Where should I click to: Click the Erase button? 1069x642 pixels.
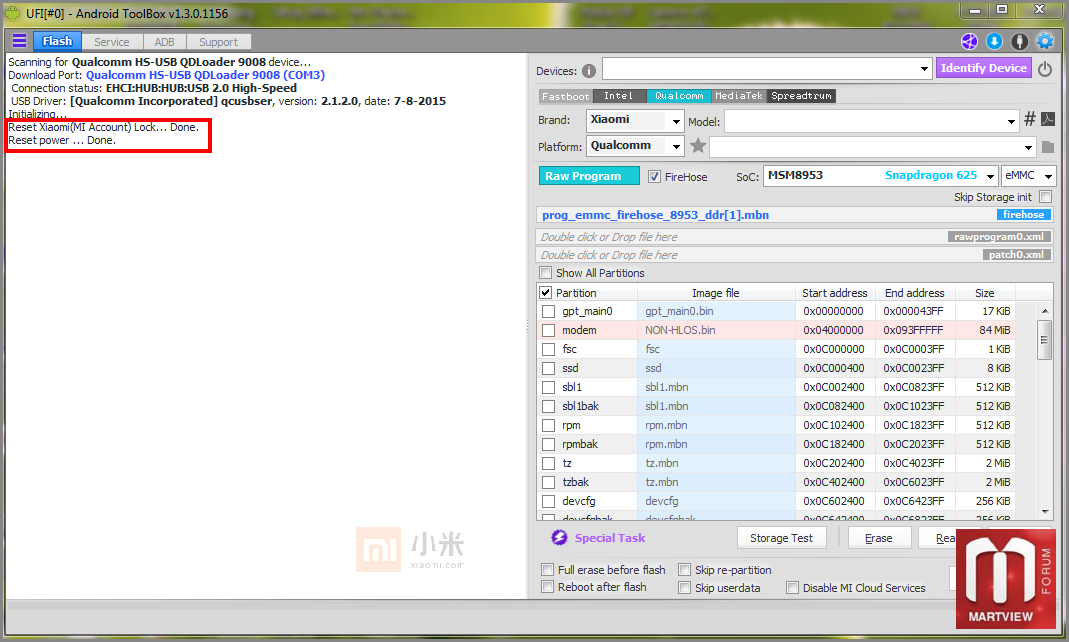pyautogui.click(x=879, y=538)
